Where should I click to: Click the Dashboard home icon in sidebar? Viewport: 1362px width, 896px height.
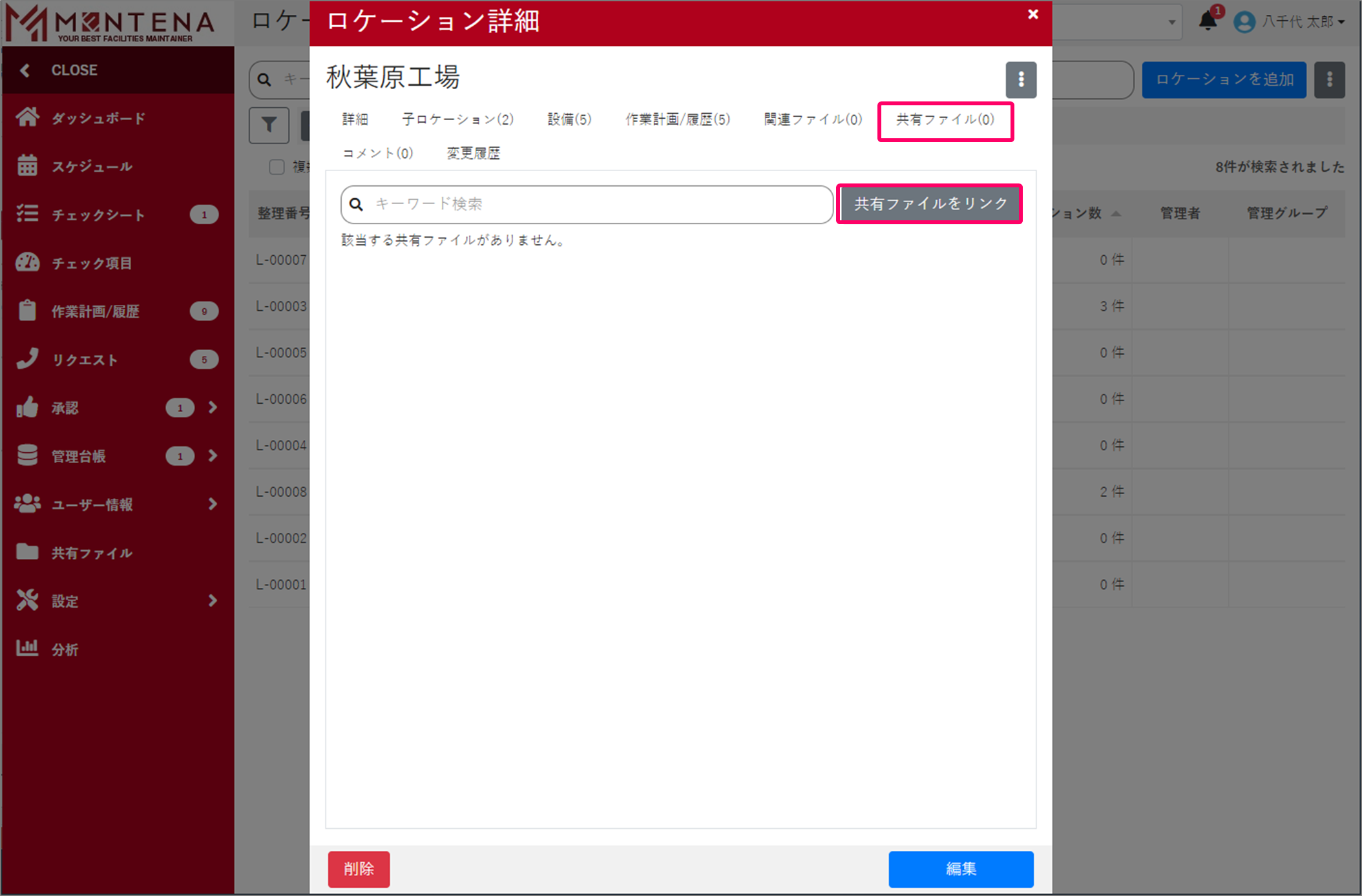[x=27, y=118]
